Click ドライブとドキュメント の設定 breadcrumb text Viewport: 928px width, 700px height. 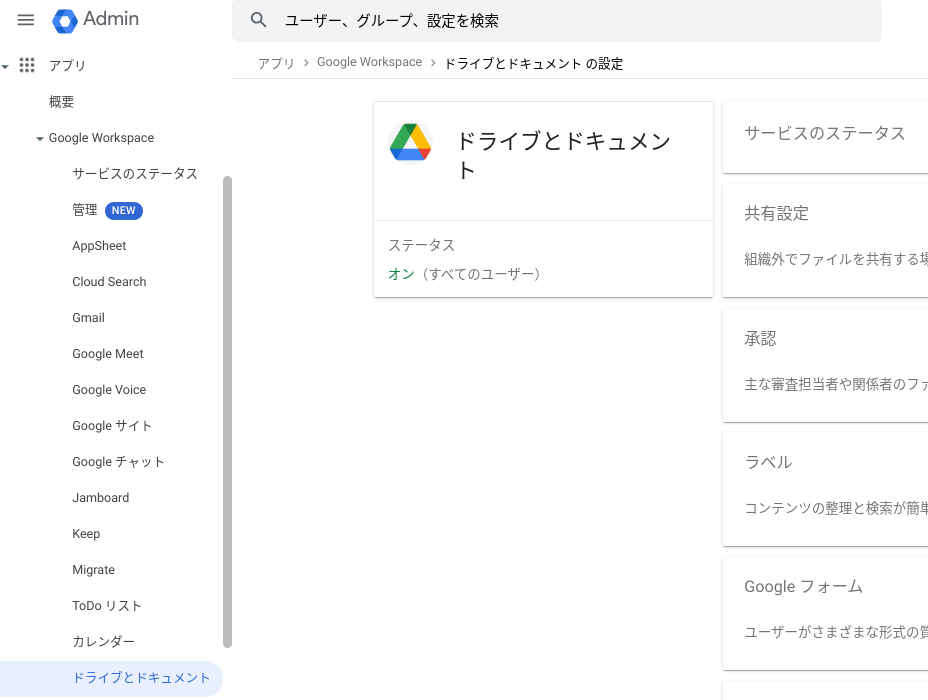point(534,63)
